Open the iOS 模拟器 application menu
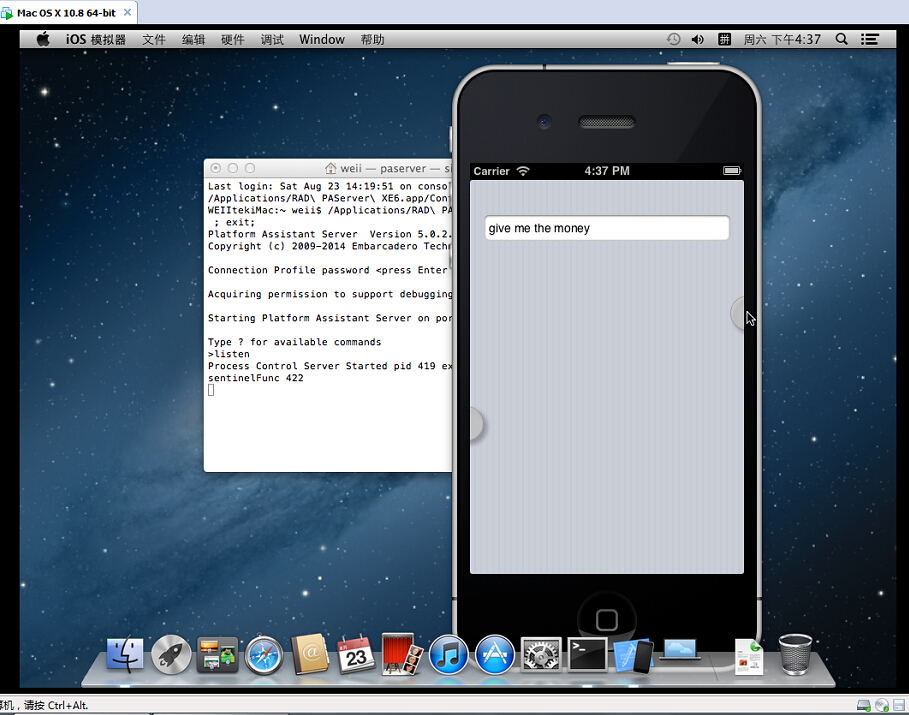The image size is (909, 715). tap(96, 39)
